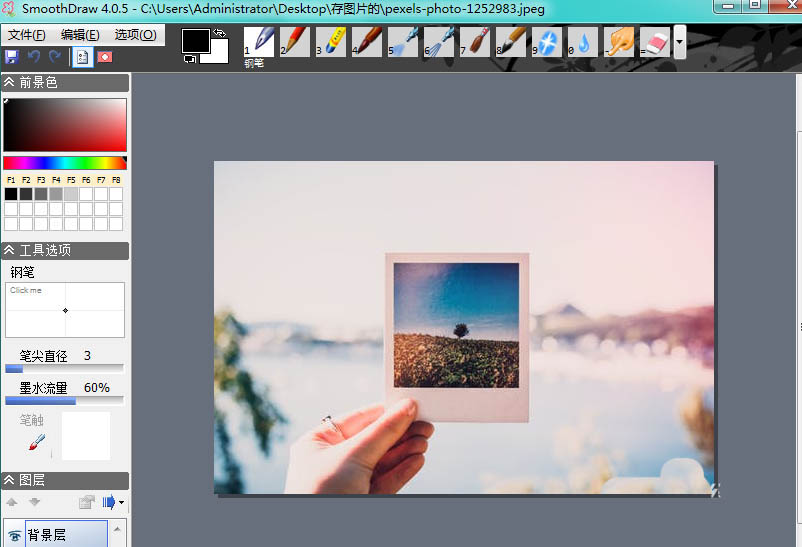Viewport: 802px width, 547px height.
Task: Select the dark gray F2 swatch
Action: [x=26, y=194]
